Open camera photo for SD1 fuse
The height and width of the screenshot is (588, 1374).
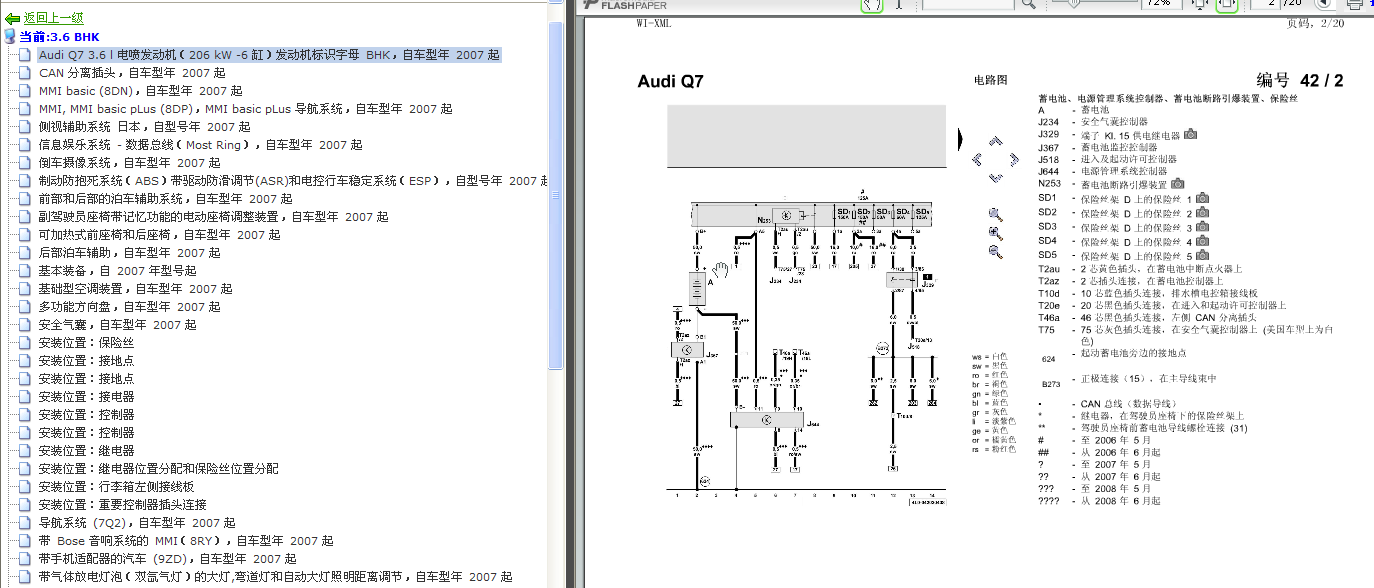tap(1201, 198)
